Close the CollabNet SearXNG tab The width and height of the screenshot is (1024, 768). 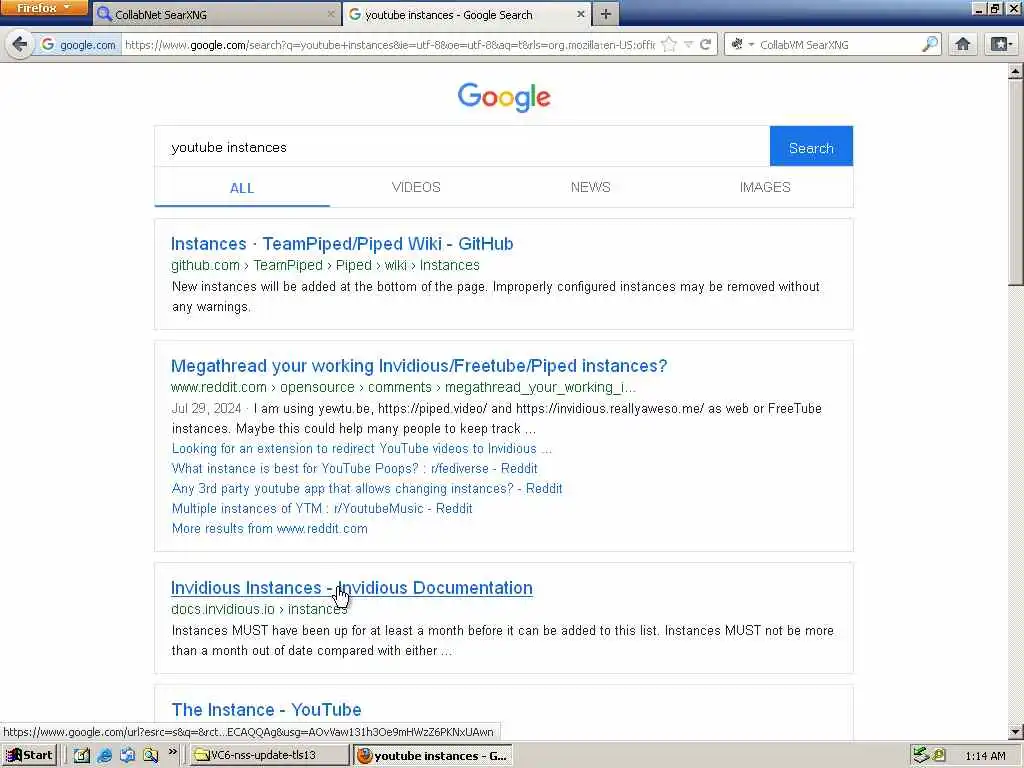330,14
